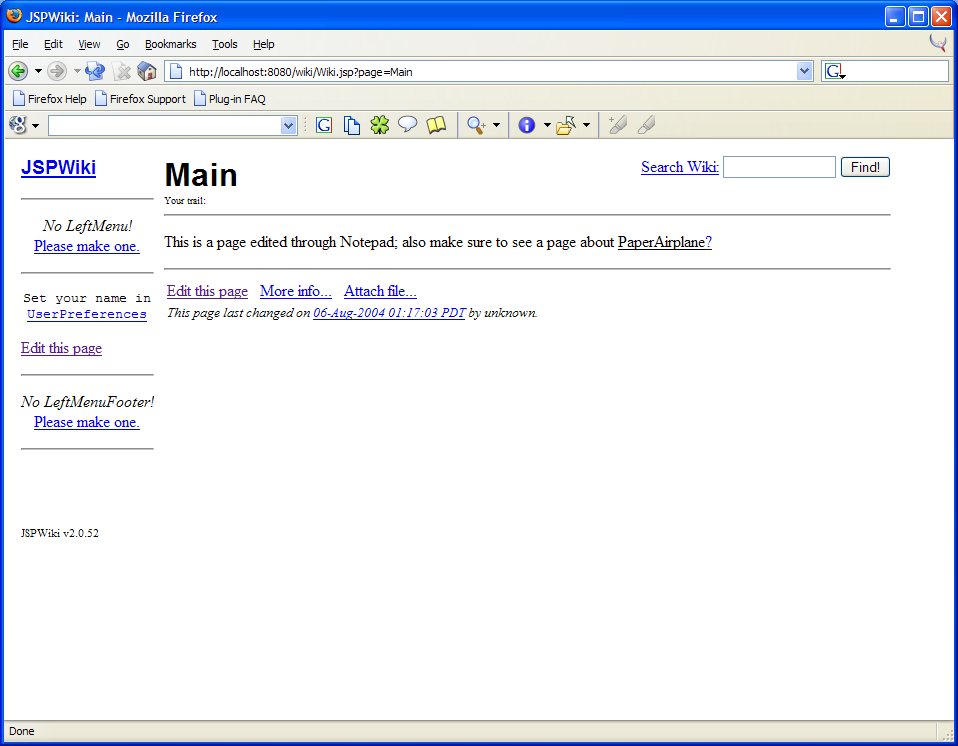Image resolution: width=958 pixels, height=746 pixels.
Task: Click the 'JSPWiki v2.0.52' version text
Action: point(60,533)
